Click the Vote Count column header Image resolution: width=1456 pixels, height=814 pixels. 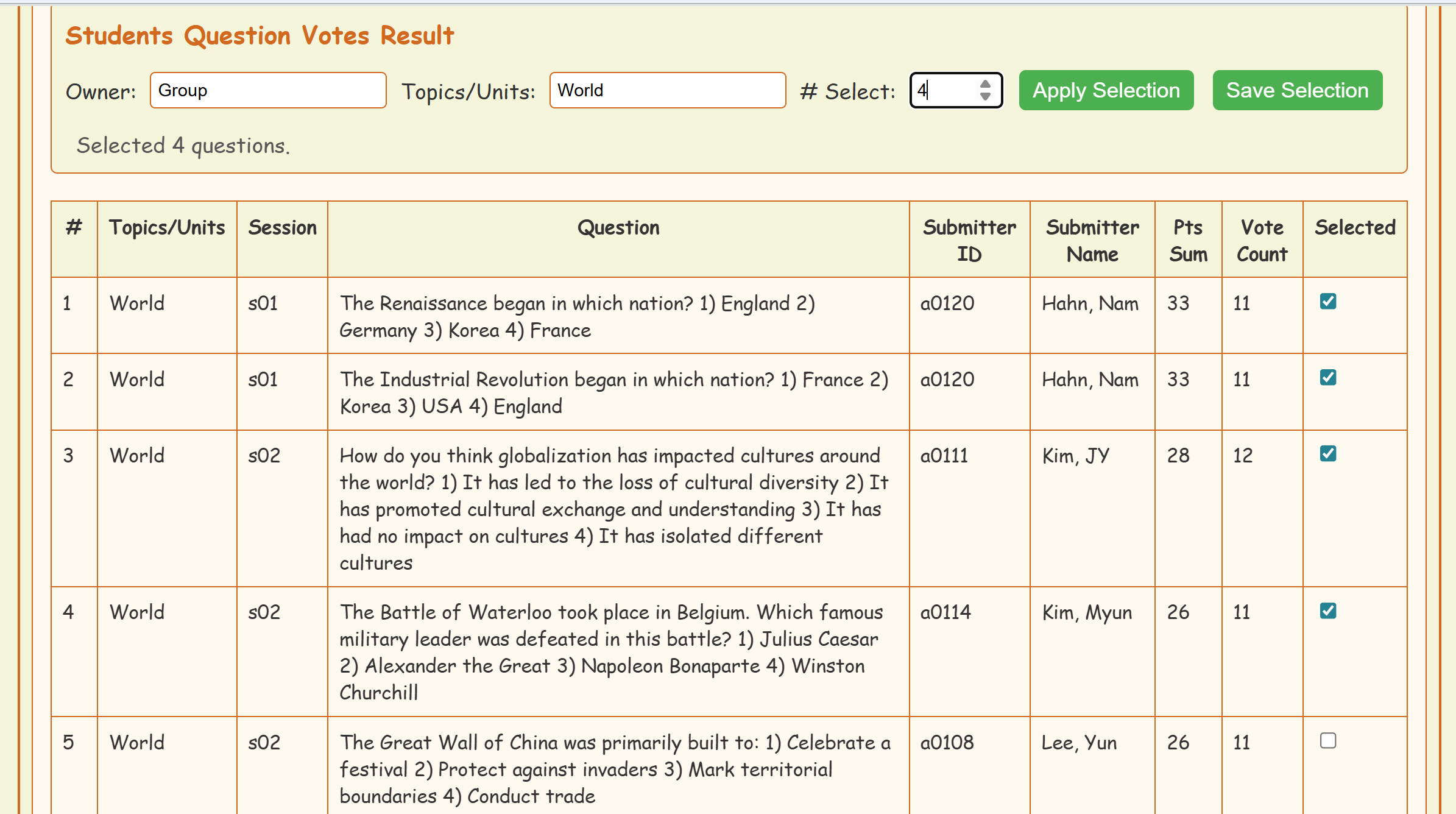coord(1262,240)
